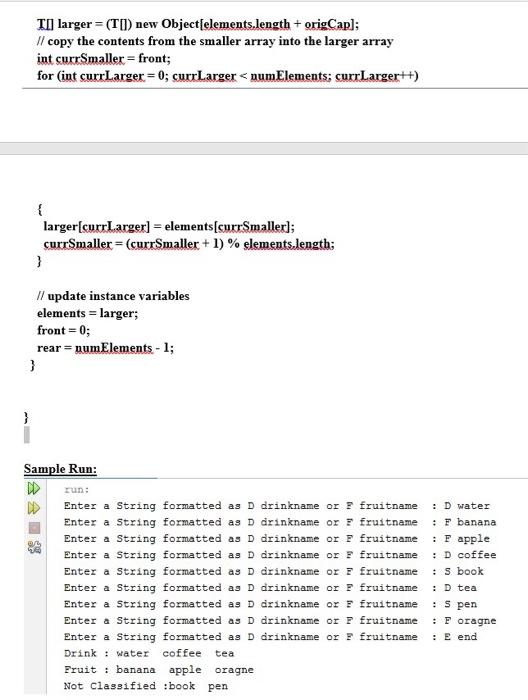The height and width of the screenshot is (700, 528).
Task: Stop the run with the red square
Action: (x=34, y=528)
